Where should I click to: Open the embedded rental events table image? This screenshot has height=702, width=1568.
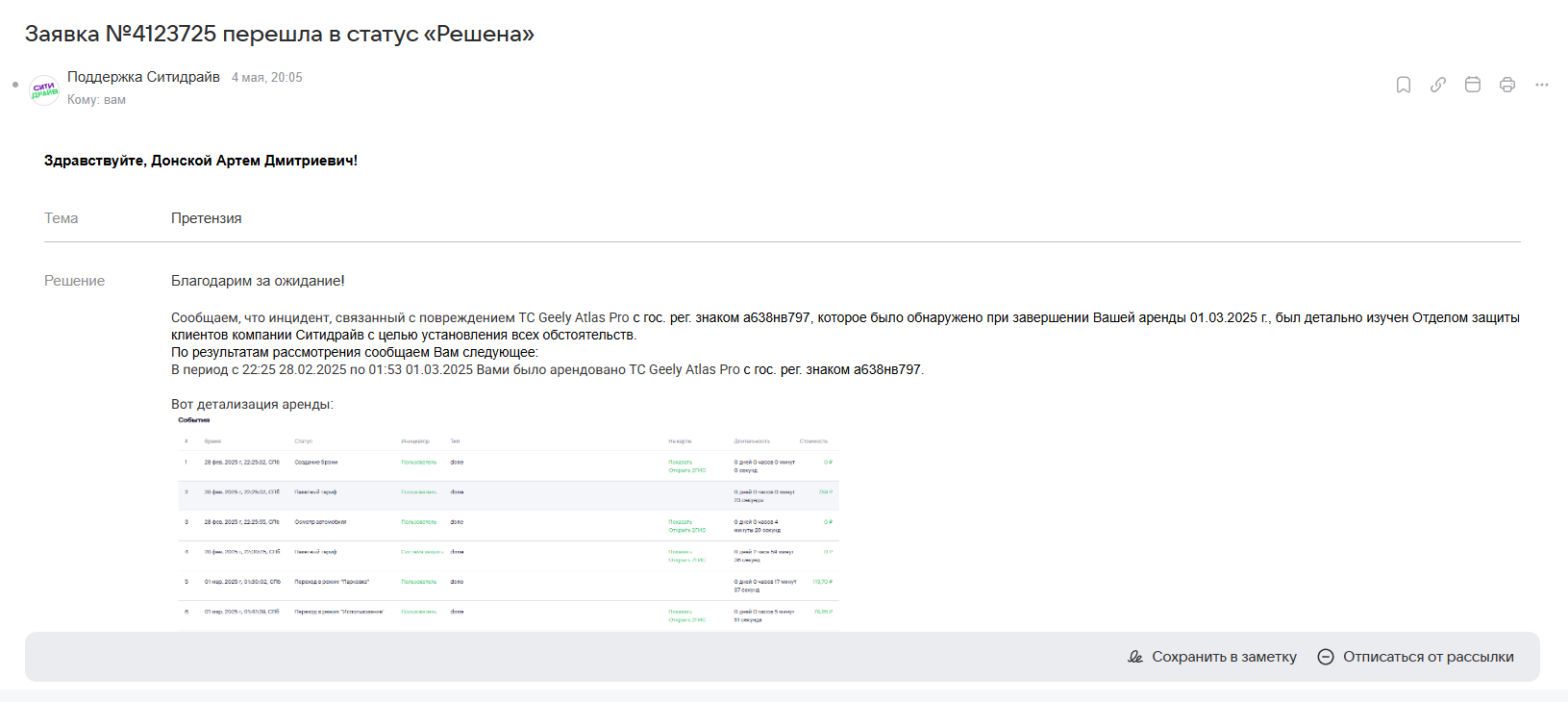pos(506,522)
